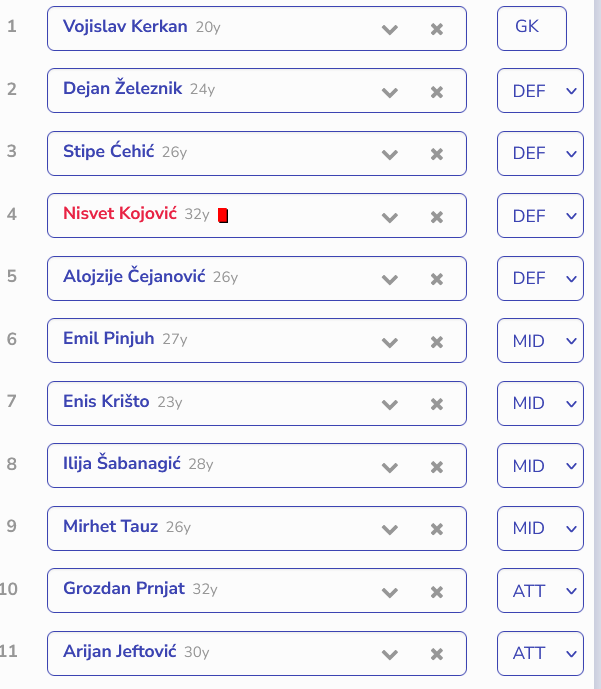Change Dejan Železnik's DEF position dropdown
Viewport: 601px width, 689px height.
(x=540, y=91)
